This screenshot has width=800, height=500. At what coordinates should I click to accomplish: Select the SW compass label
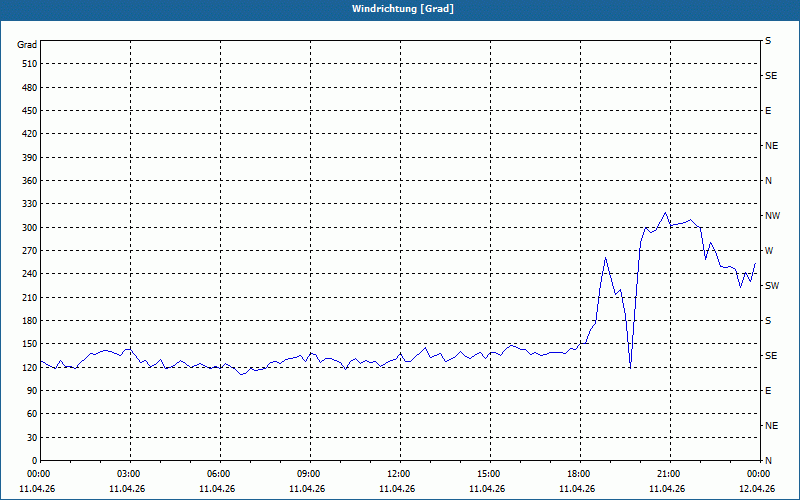click(x=772, y=286)
